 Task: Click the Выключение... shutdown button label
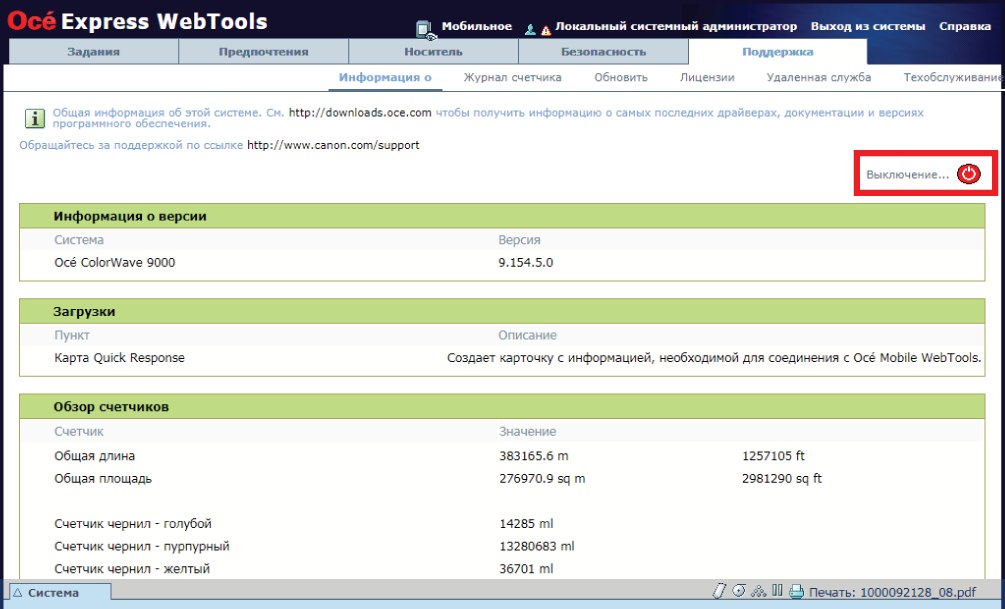(x=908, y=174)
